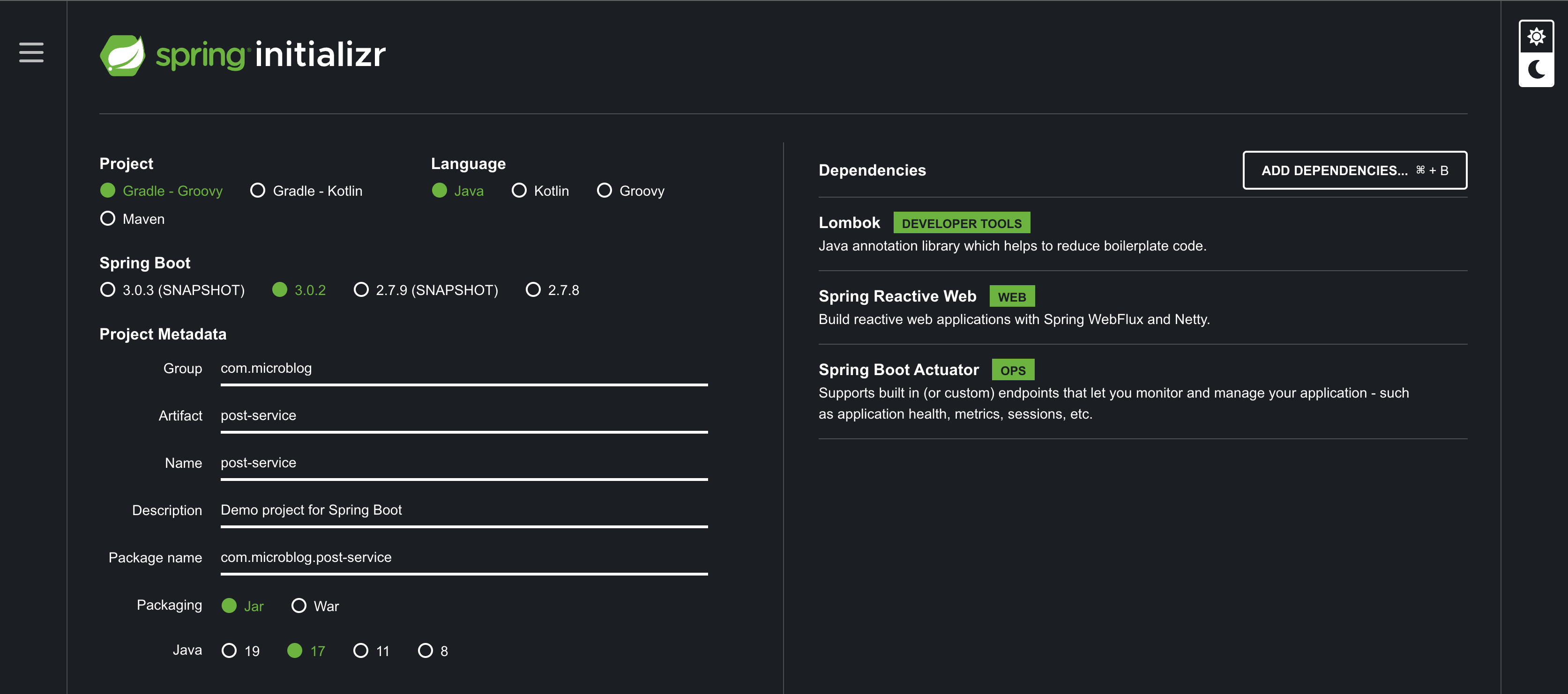Choose Kotlin as the language

pyautogui.click(x=519, y=191)
